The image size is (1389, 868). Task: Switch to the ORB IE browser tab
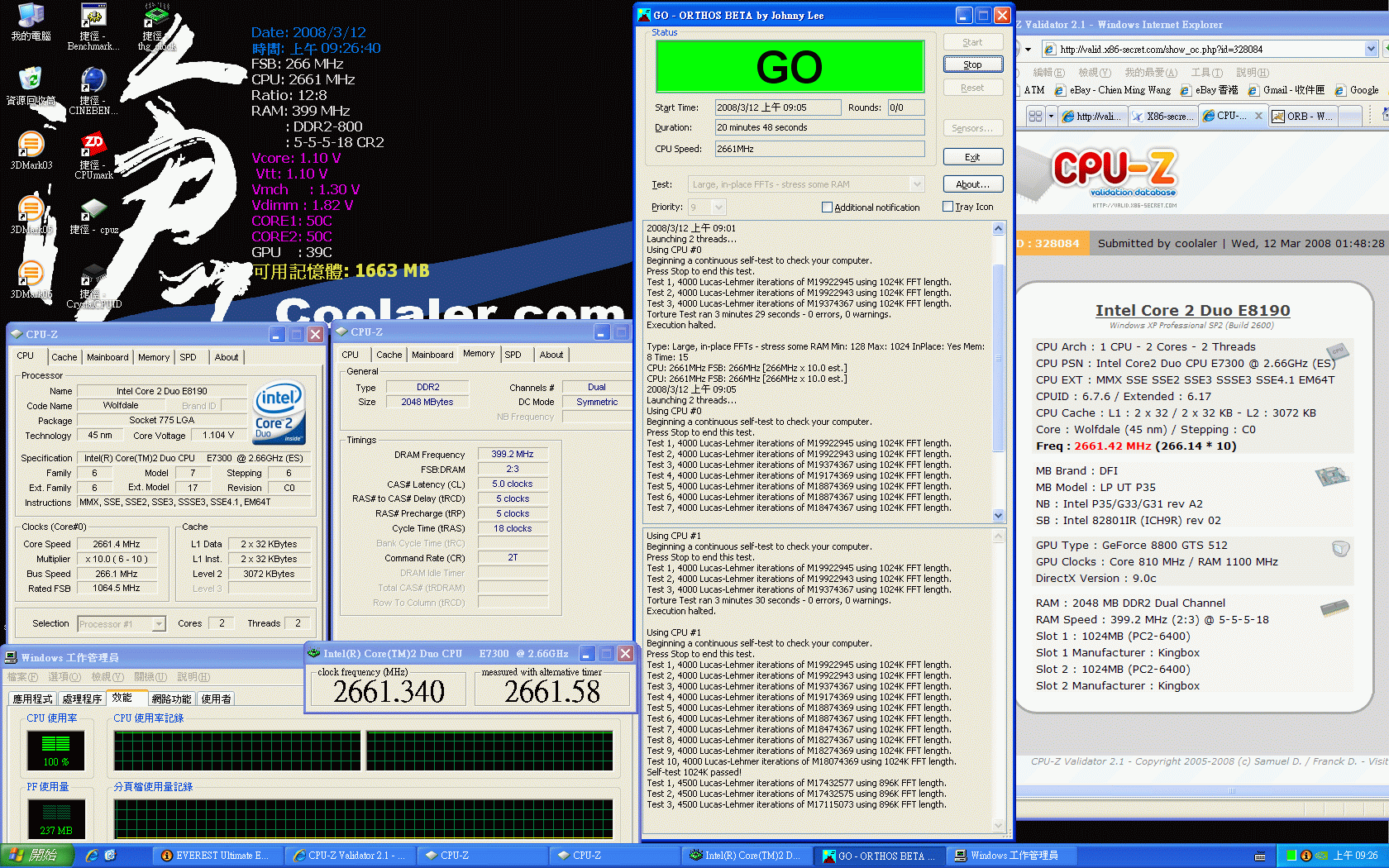[x=1302, y=117]
